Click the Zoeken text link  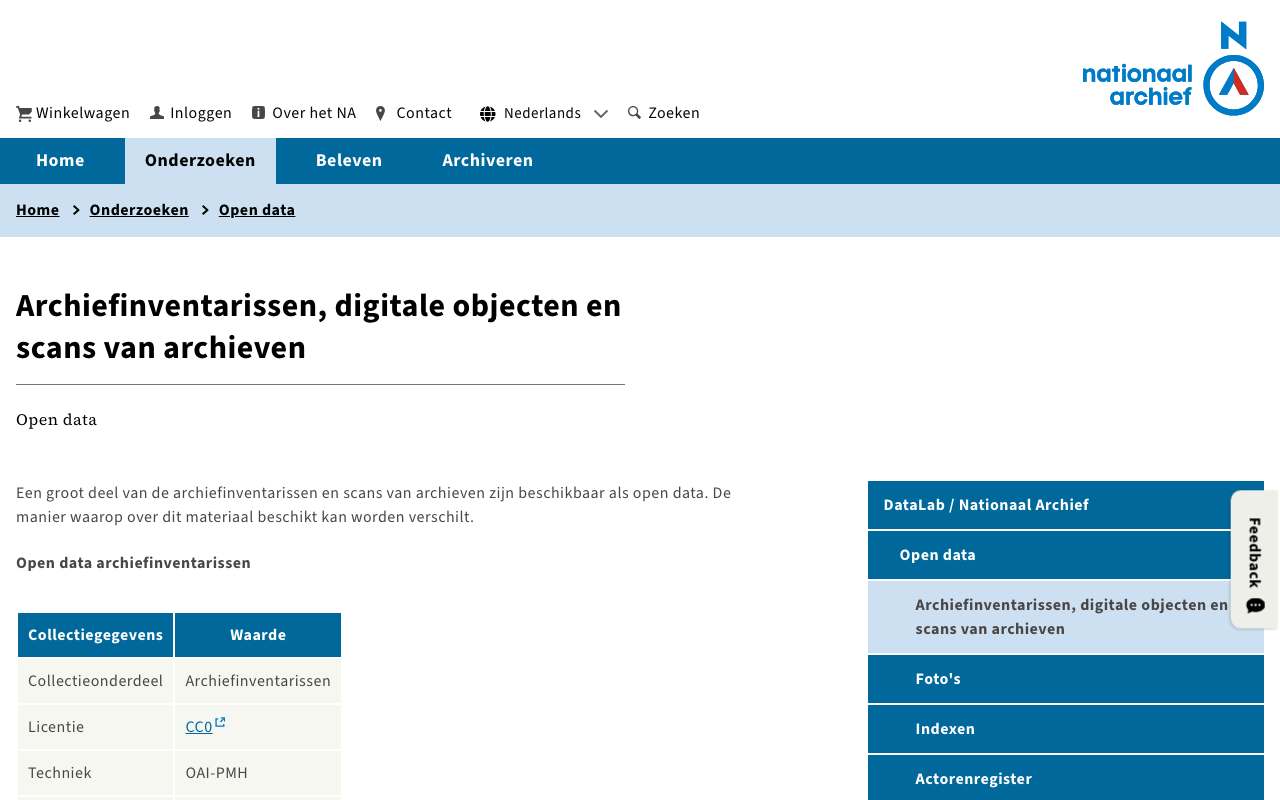pos(674,113)
